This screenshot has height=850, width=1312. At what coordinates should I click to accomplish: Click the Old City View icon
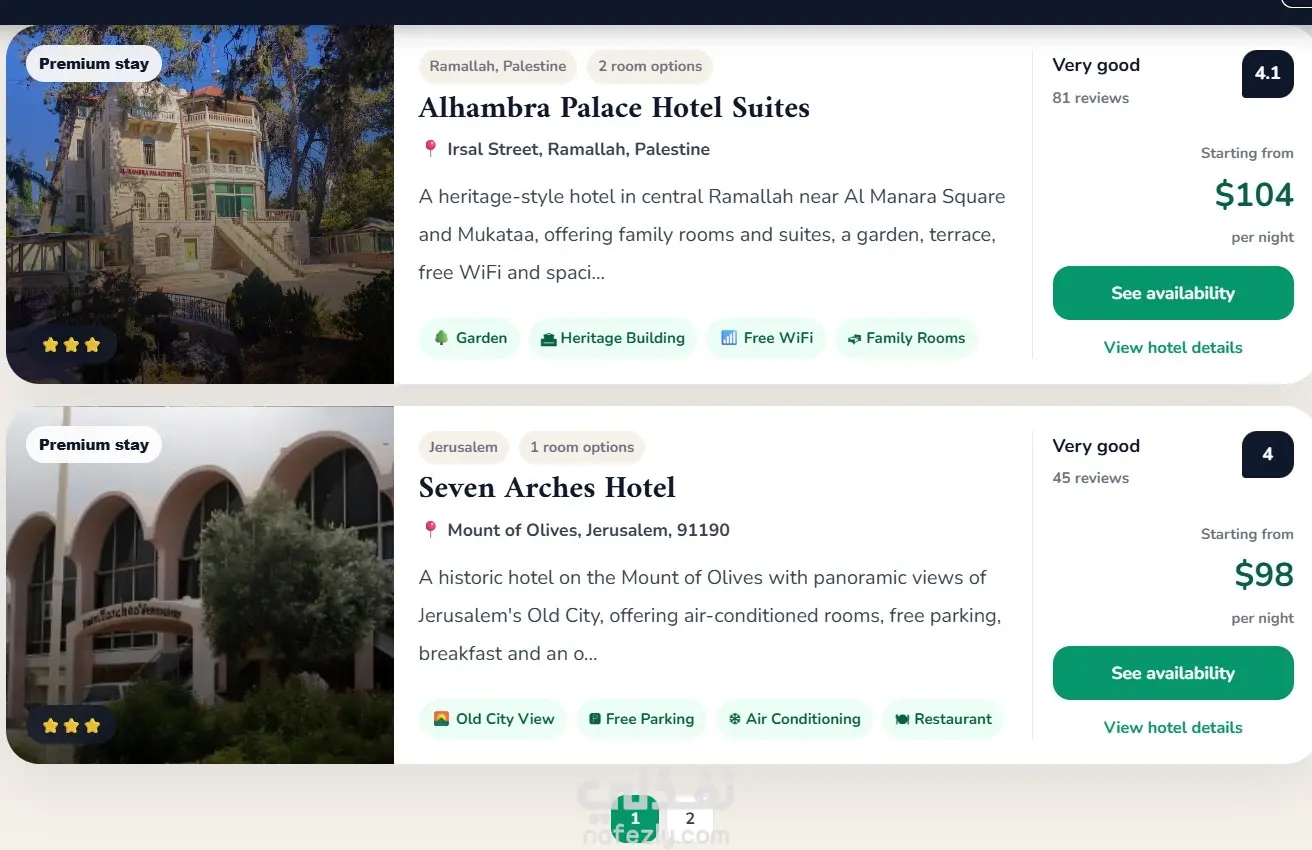(x=441, y=719)
